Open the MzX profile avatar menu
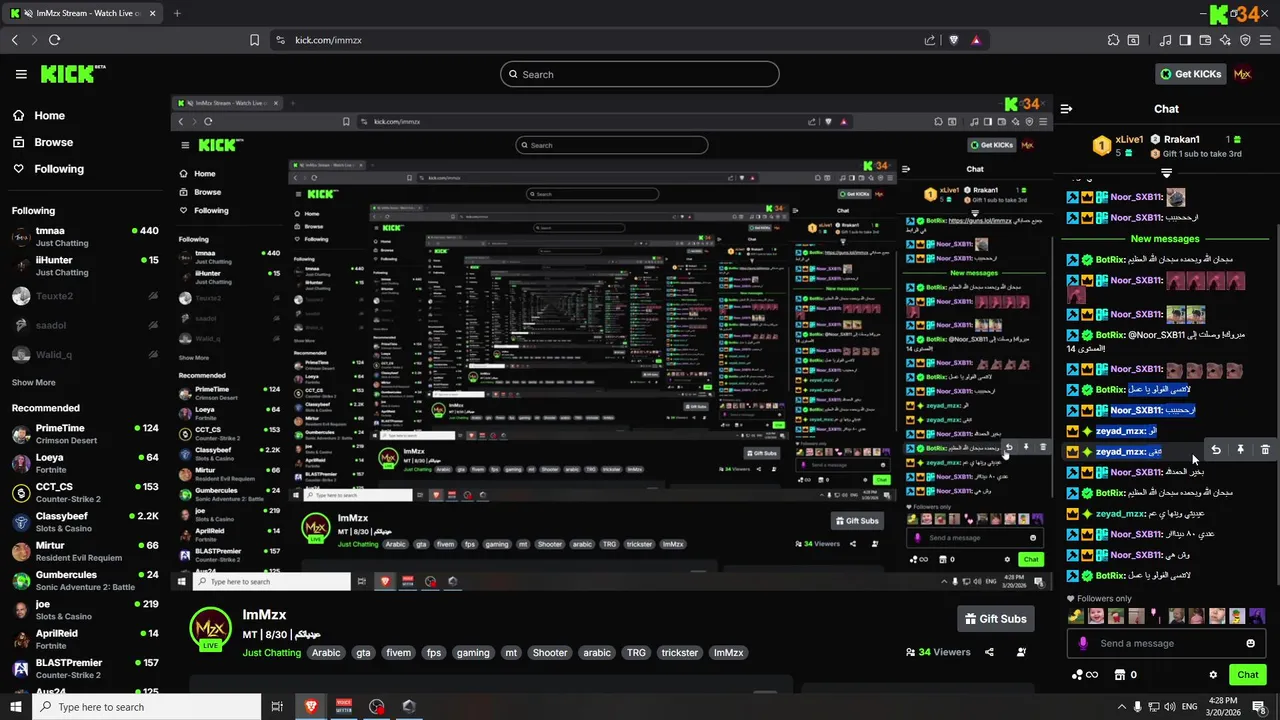 1243,74
